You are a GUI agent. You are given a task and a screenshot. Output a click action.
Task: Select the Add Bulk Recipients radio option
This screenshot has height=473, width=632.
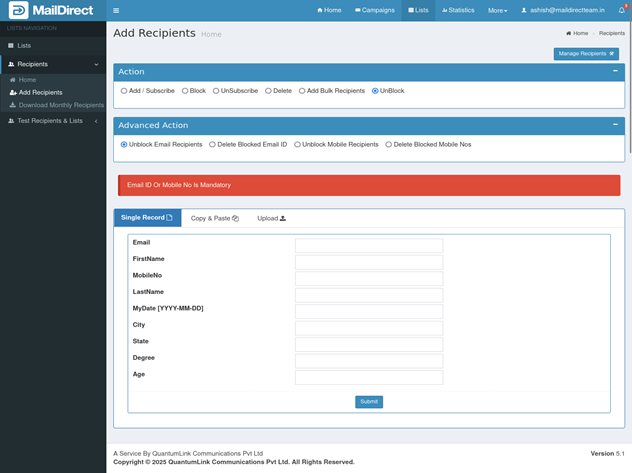coord(302,91)
